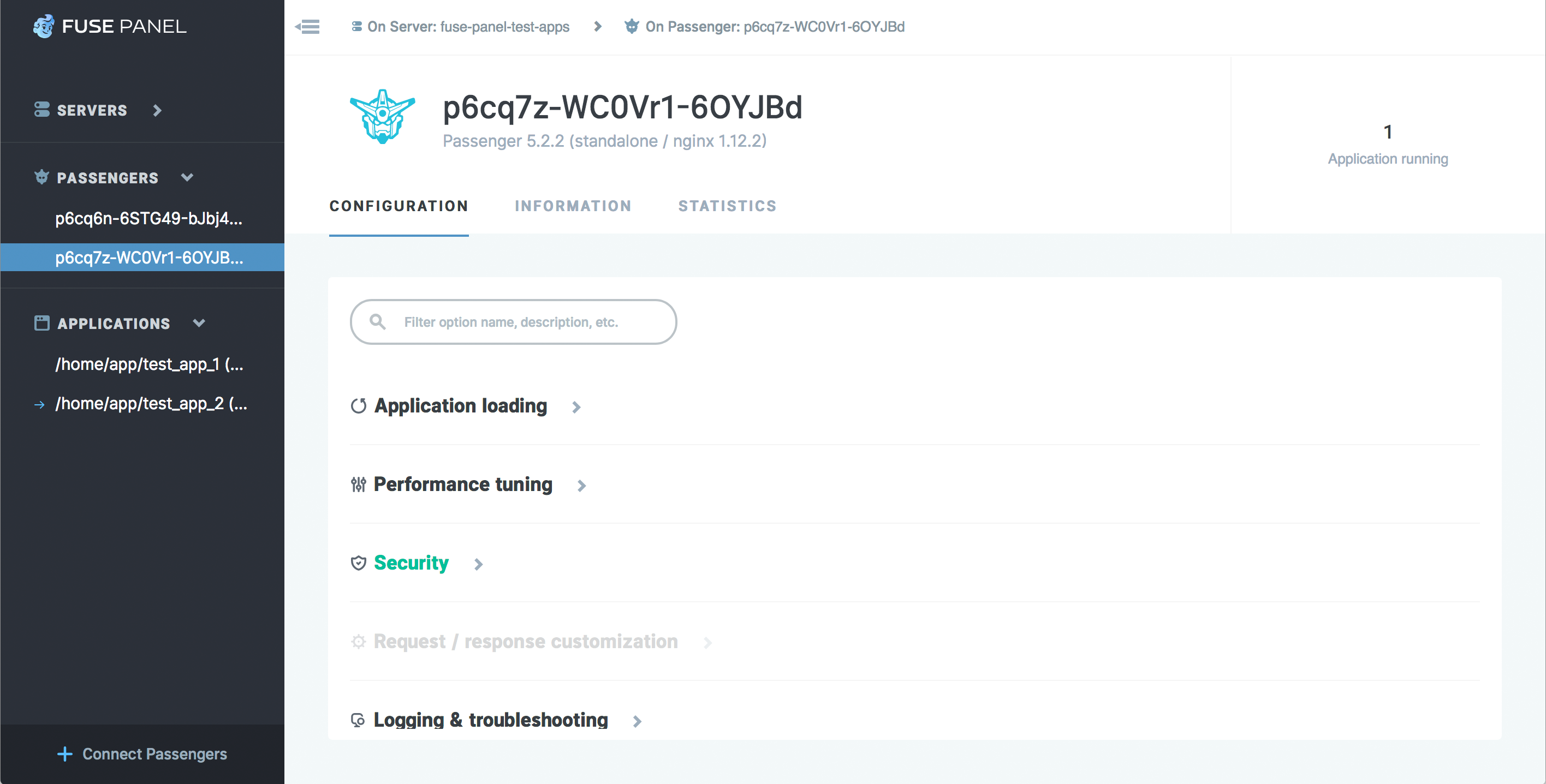Collapse the Applications sidebar section chevron
Screen dimensions: 1546x784
click(x=199, y=324)
